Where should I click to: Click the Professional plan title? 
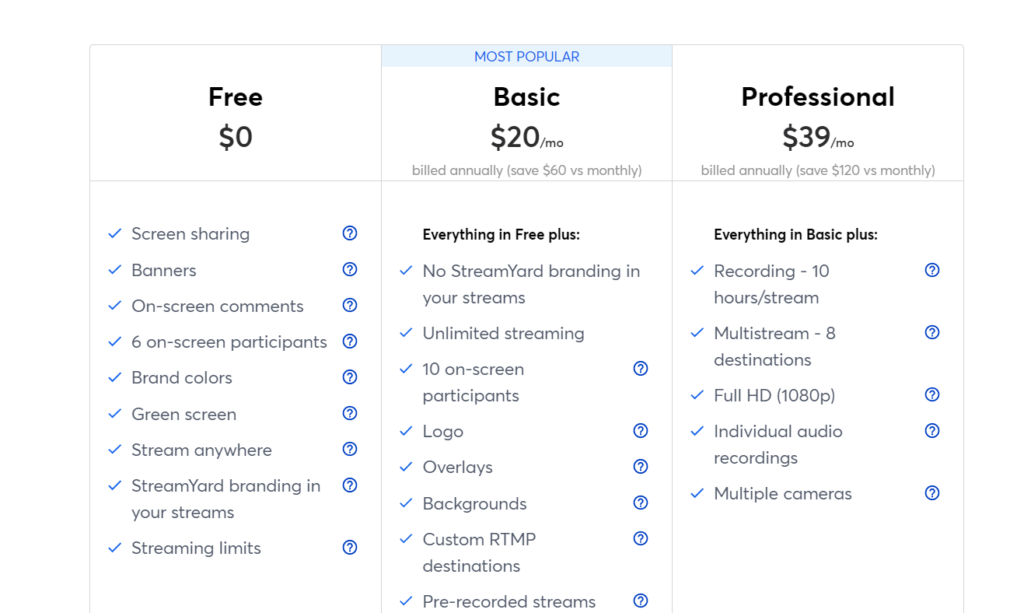(x=817, y=97)
